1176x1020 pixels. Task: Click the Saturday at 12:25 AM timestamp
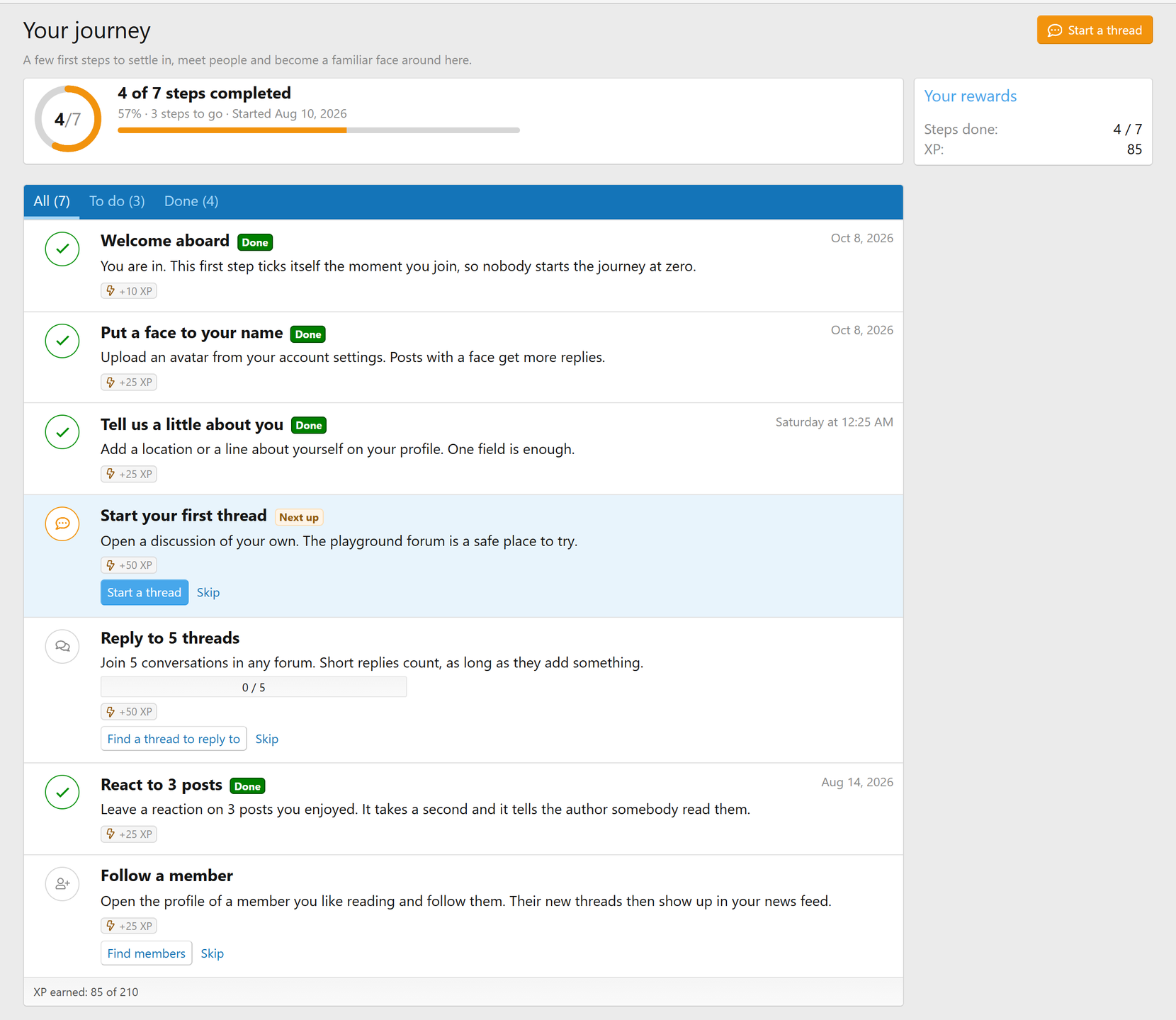coord(834,422)
